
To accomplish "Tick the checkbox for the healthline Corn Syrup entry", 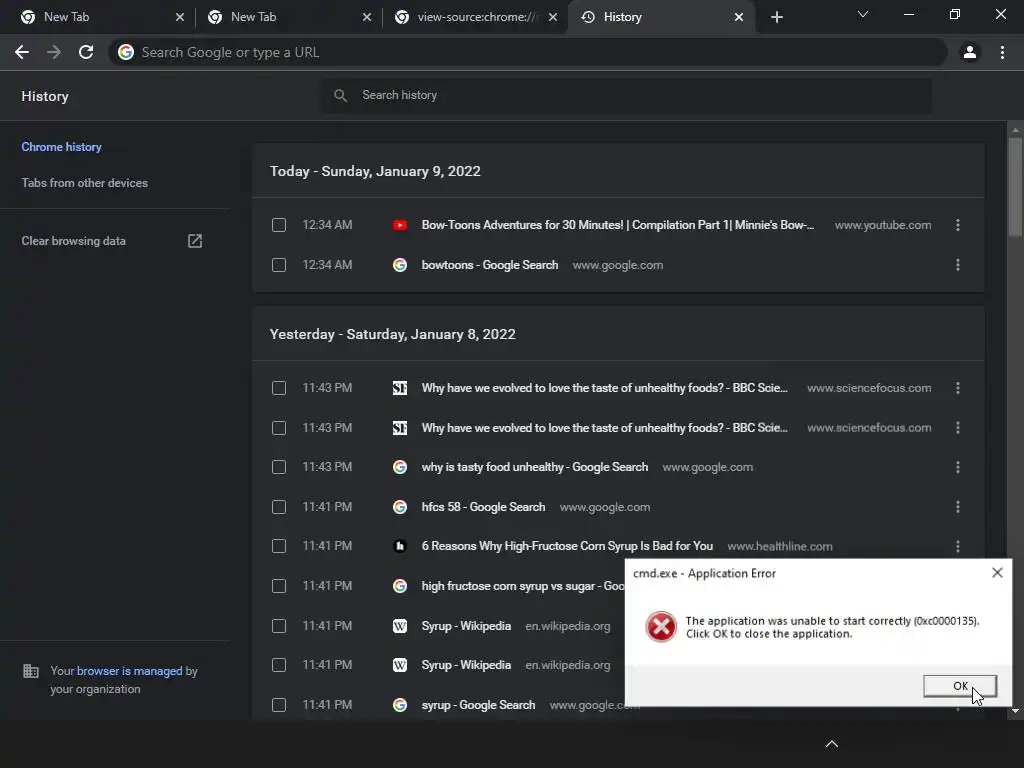I will pyautogui.click(x=279, y=546).
